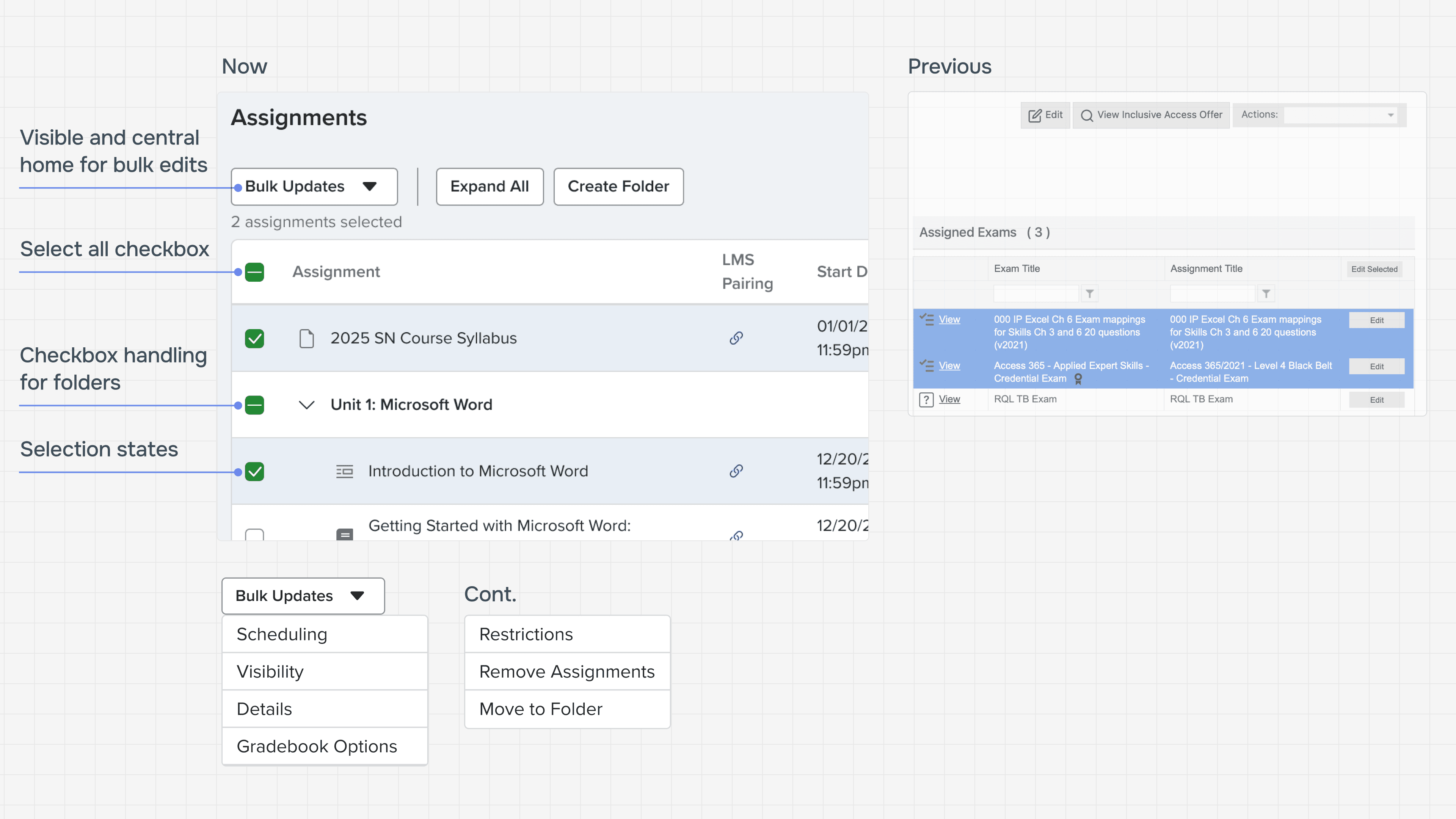Image resolution: width=1456 pixels, height=819 pixels.
Task: Toggle the select all assignments checkbox
Action: coord(254,272)
